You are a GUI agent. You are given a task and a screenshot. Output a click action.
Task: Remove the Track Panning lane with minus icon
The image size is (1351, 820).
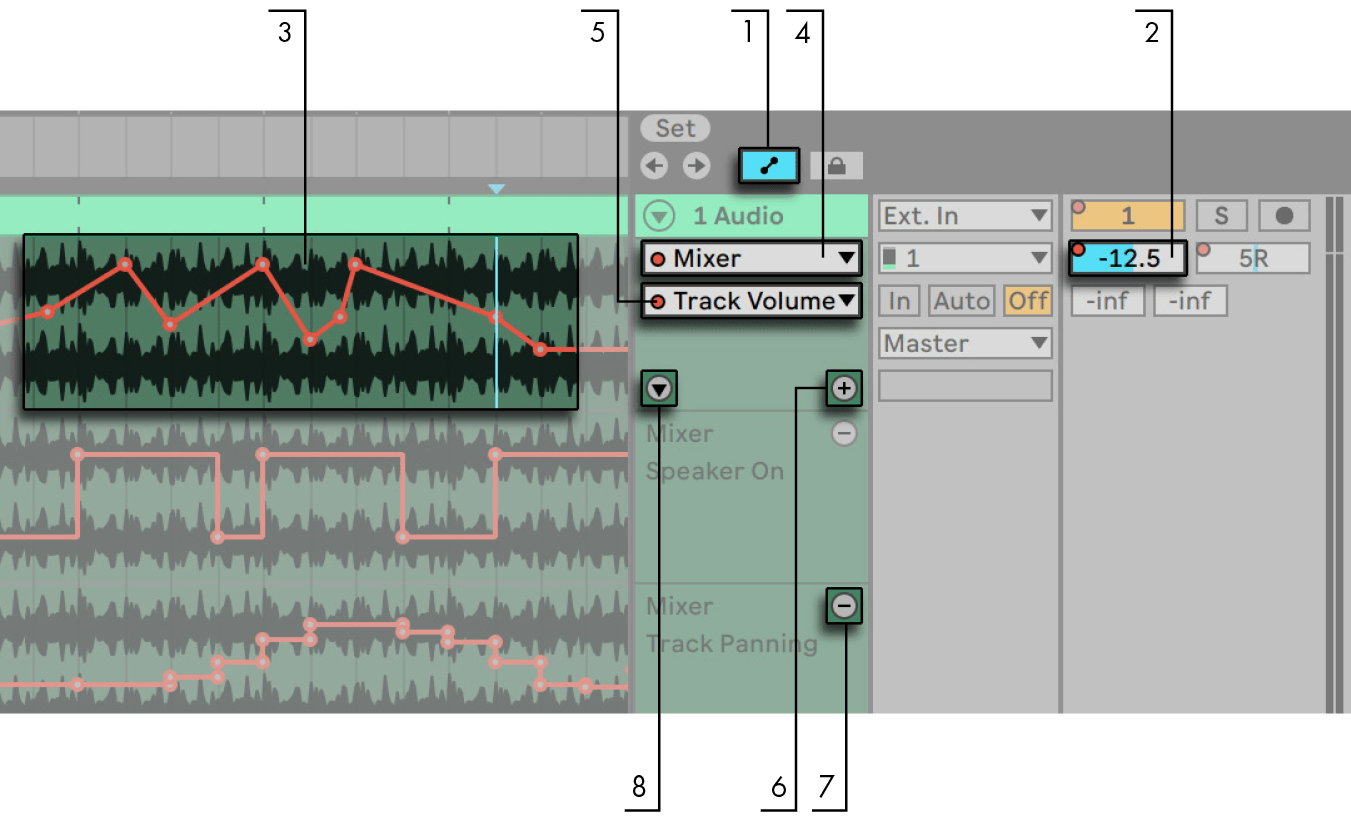(x=842, y=606)
